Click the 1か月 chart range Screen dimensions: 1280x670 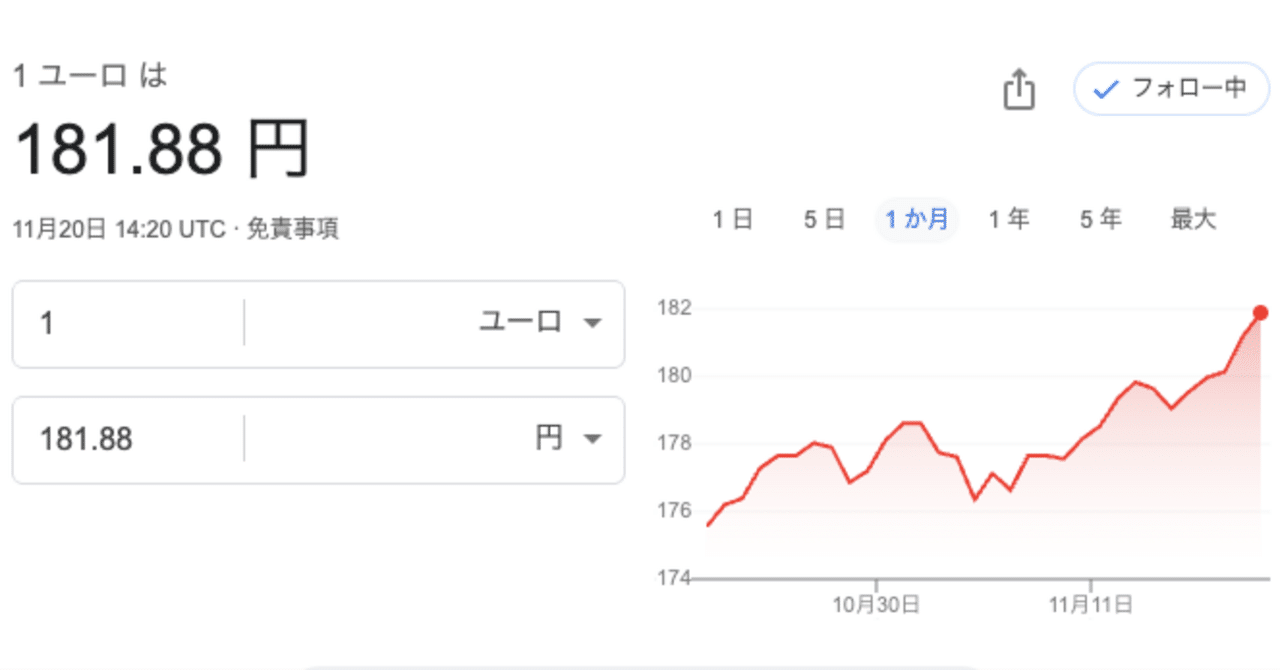click(916, 219)
